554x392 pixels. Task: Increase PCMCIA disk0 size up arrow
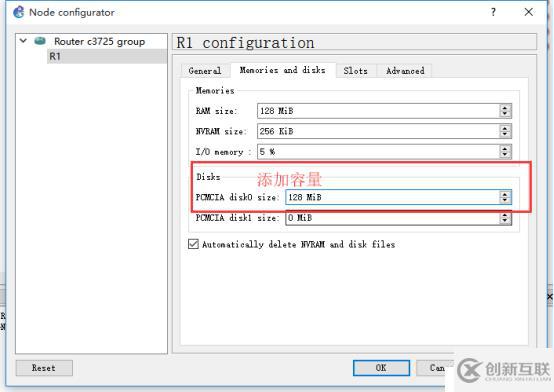coord(505,194)
